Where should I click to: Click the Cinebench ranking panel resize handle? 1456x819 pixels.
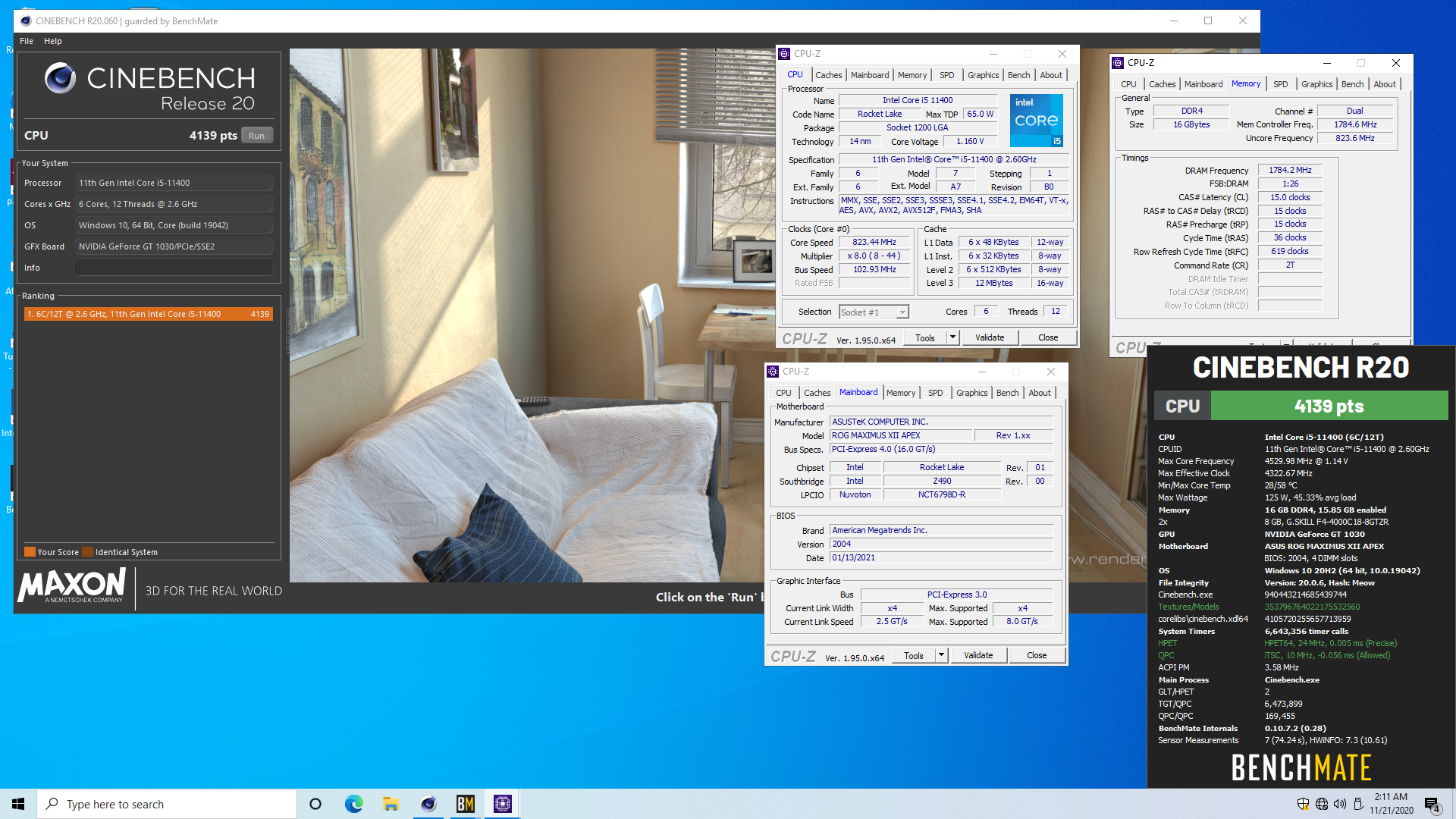(x=287, y=331)
